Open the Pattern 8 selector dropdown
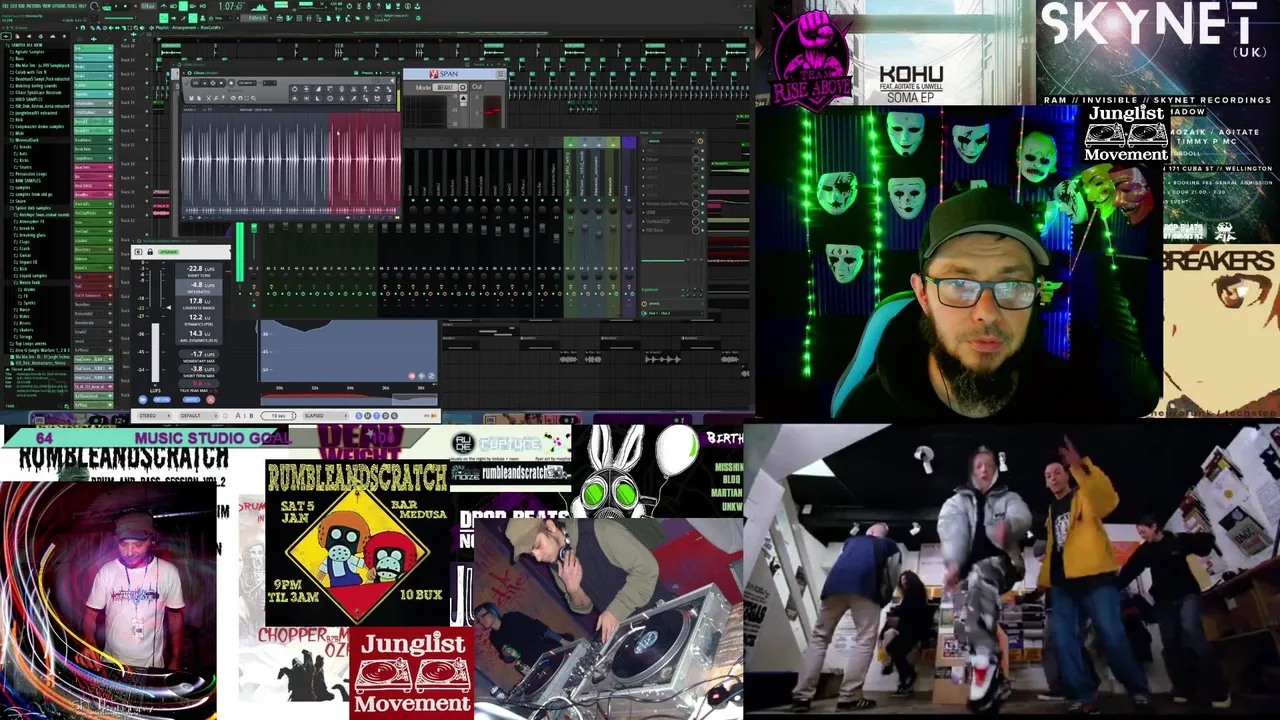 pos(254,17)
